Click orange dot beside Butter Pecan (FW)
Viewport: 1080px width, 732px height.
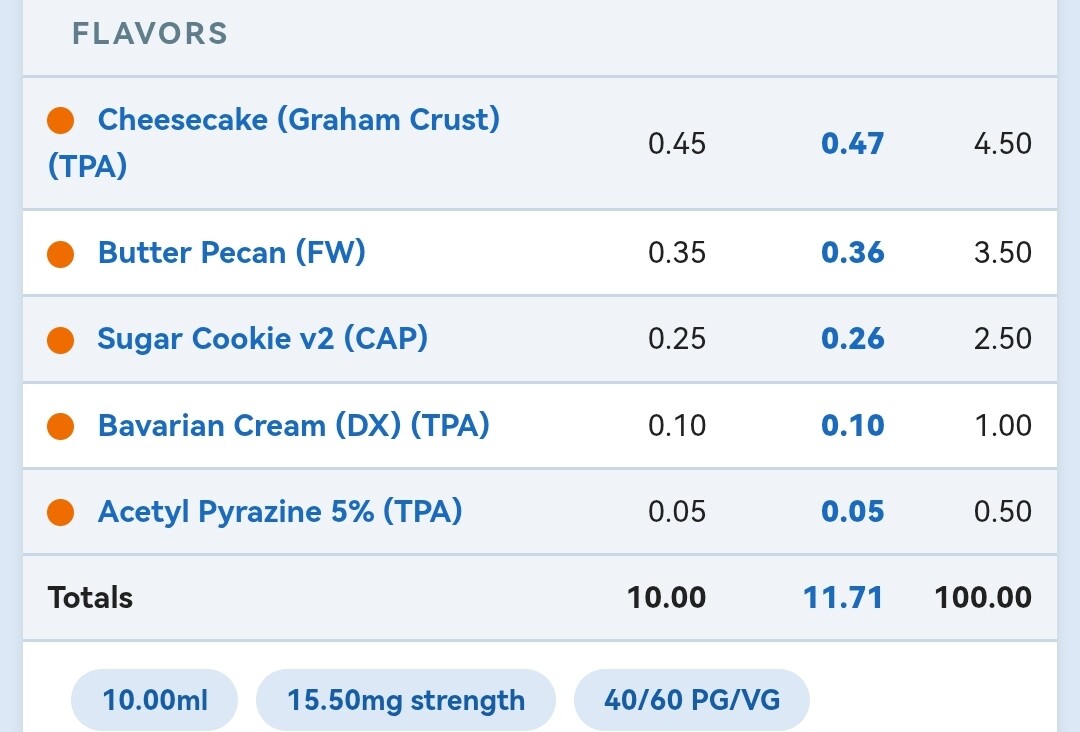pyautogui.click(x=61, y=254)
